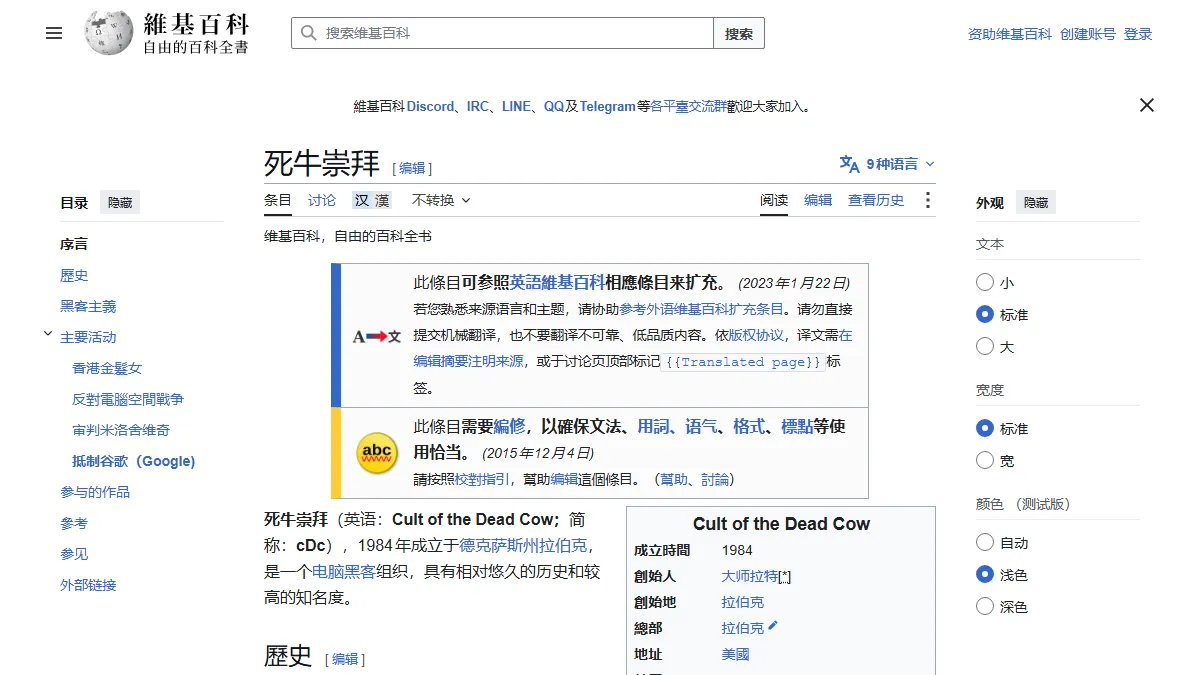Open the LINE link in banner
Viewport: 1200px width, 675px height.
516,106
